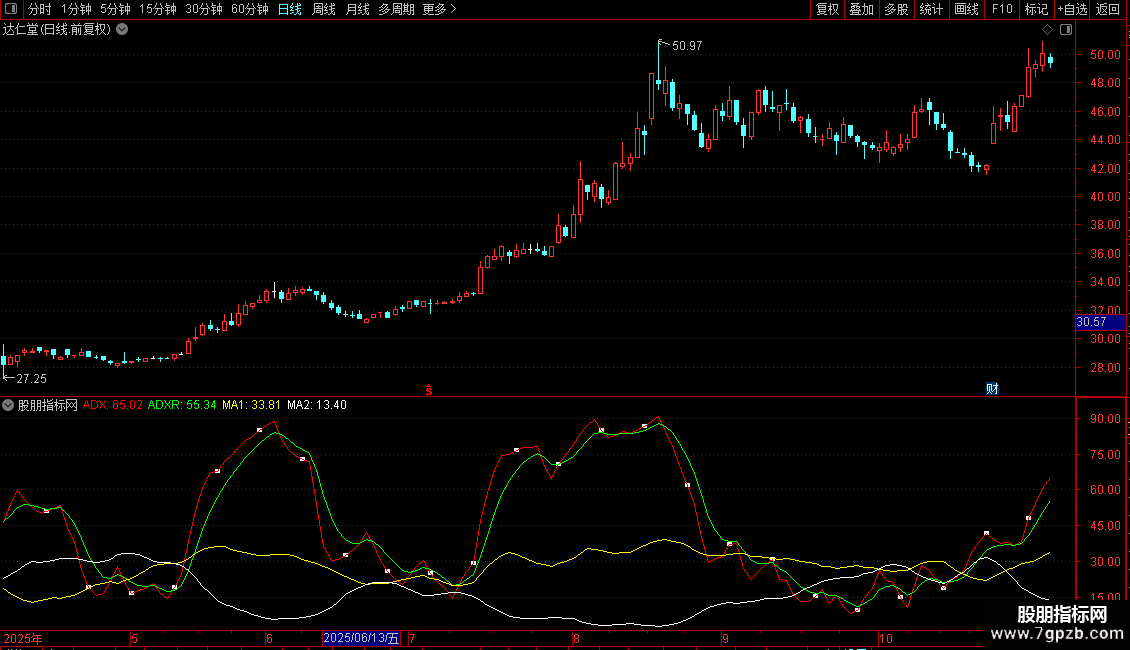The height and width of the screenshot is (650, 1130).
Task: Toggle the left panel icon before 分时
Action: pyautogui.click(x=11, y=9)
